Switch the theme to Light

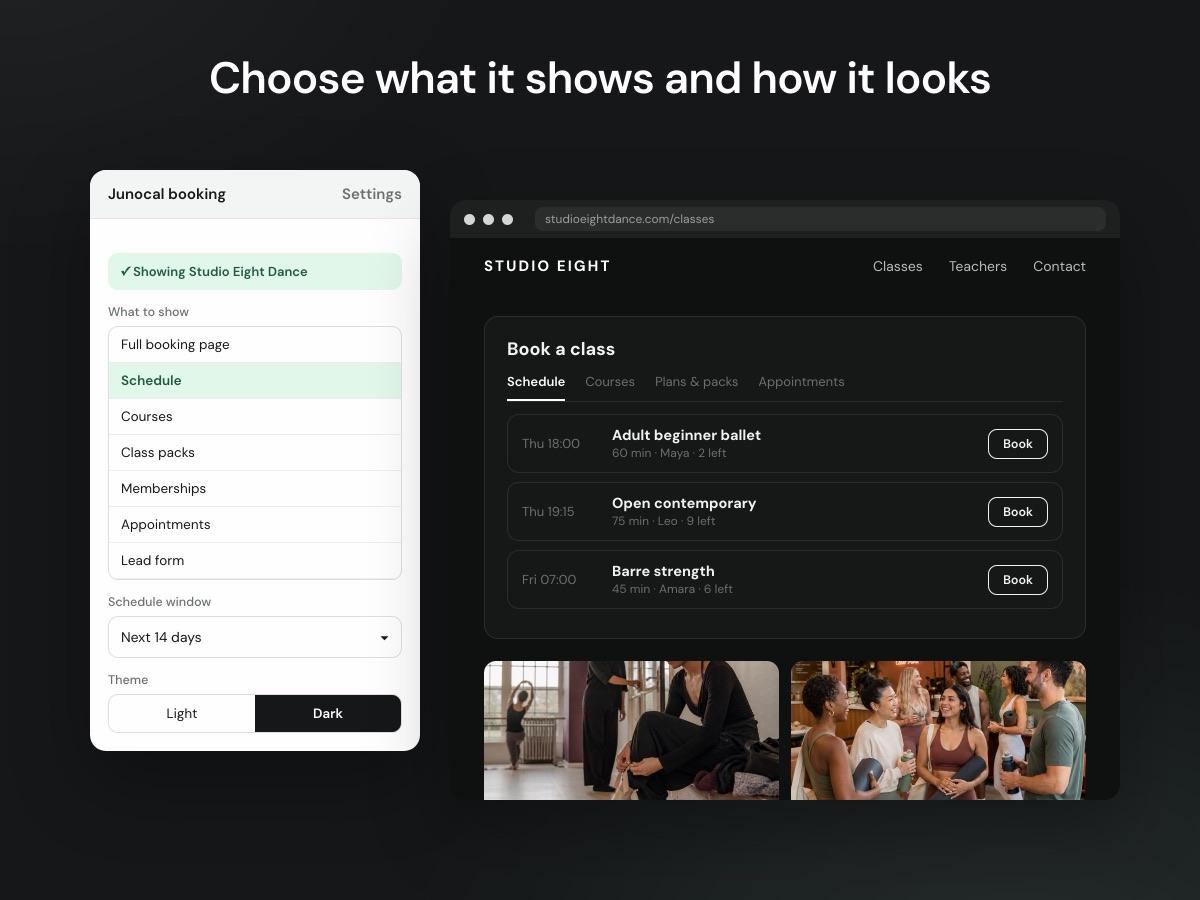pyautogui.click(x=182, y=713)
